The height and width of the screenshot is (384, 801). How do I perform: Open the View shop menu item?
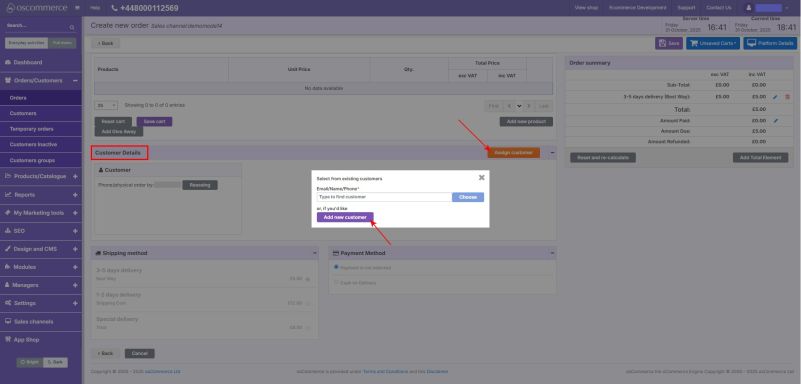pos(586,8)
